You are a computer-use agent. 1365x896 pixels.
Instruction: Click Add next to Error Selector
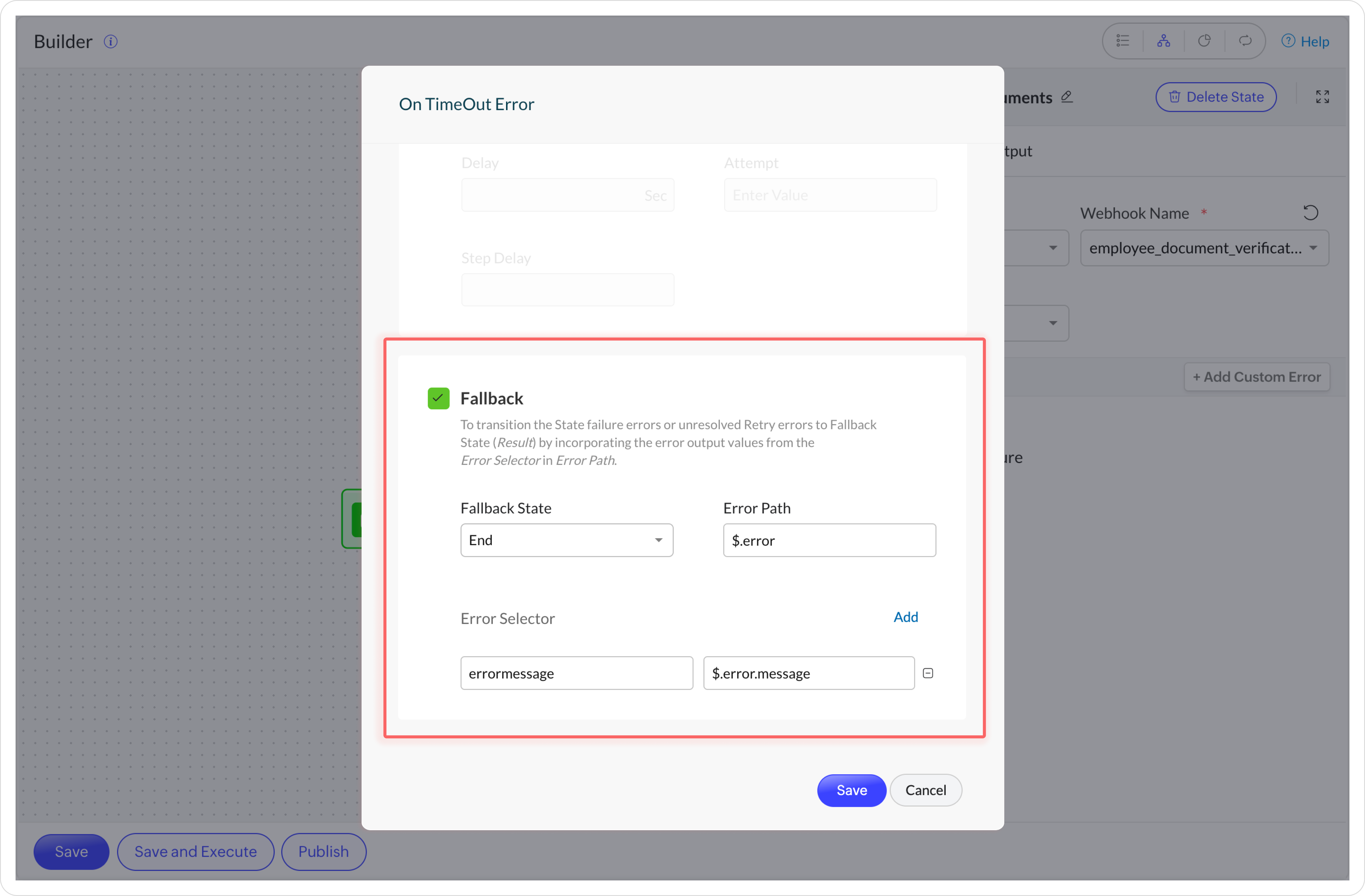pyautogui.click(x=905, y=617)
